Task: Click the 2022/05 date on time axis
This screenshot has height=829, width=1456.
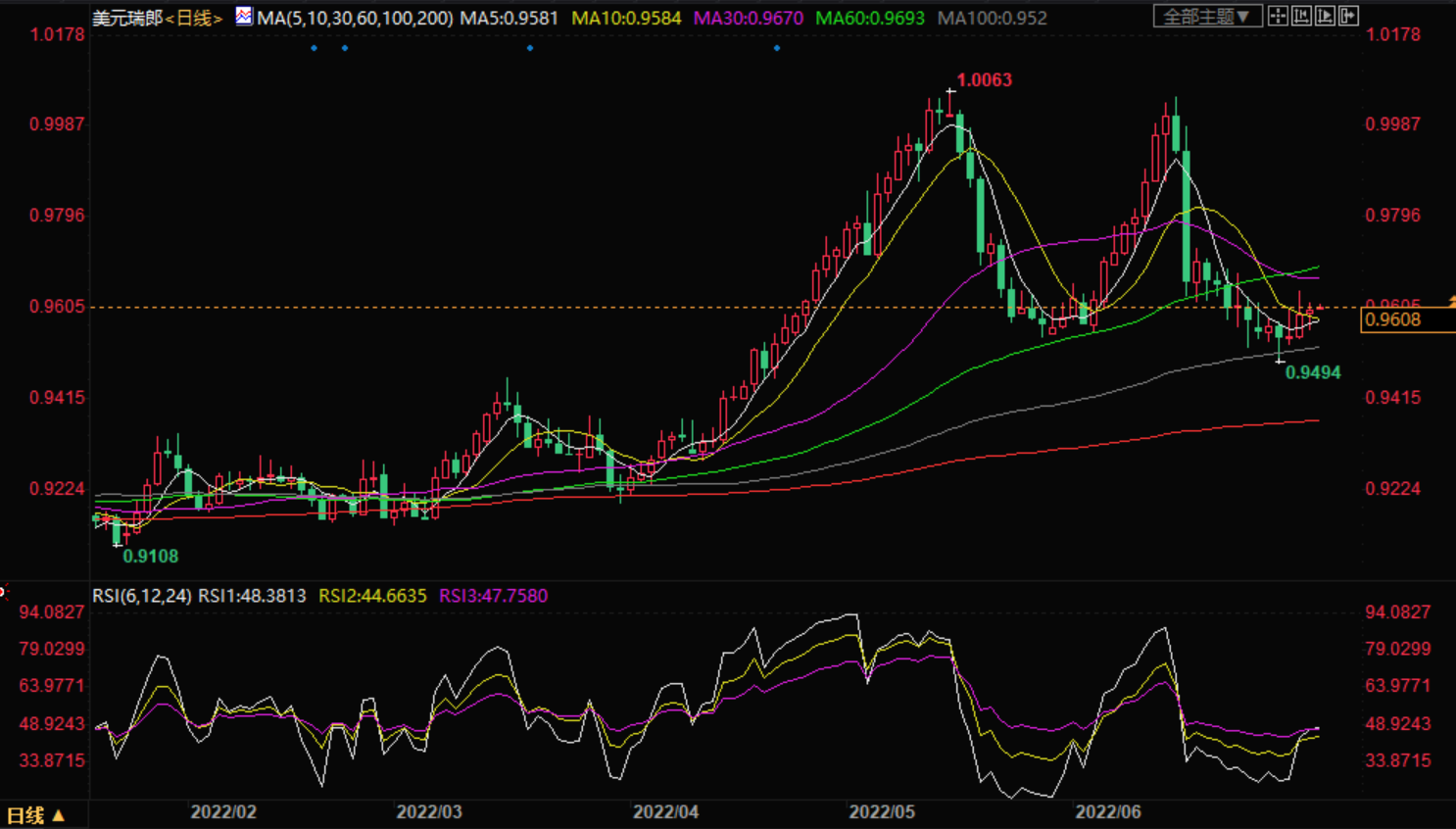Action: pos(882,812)
